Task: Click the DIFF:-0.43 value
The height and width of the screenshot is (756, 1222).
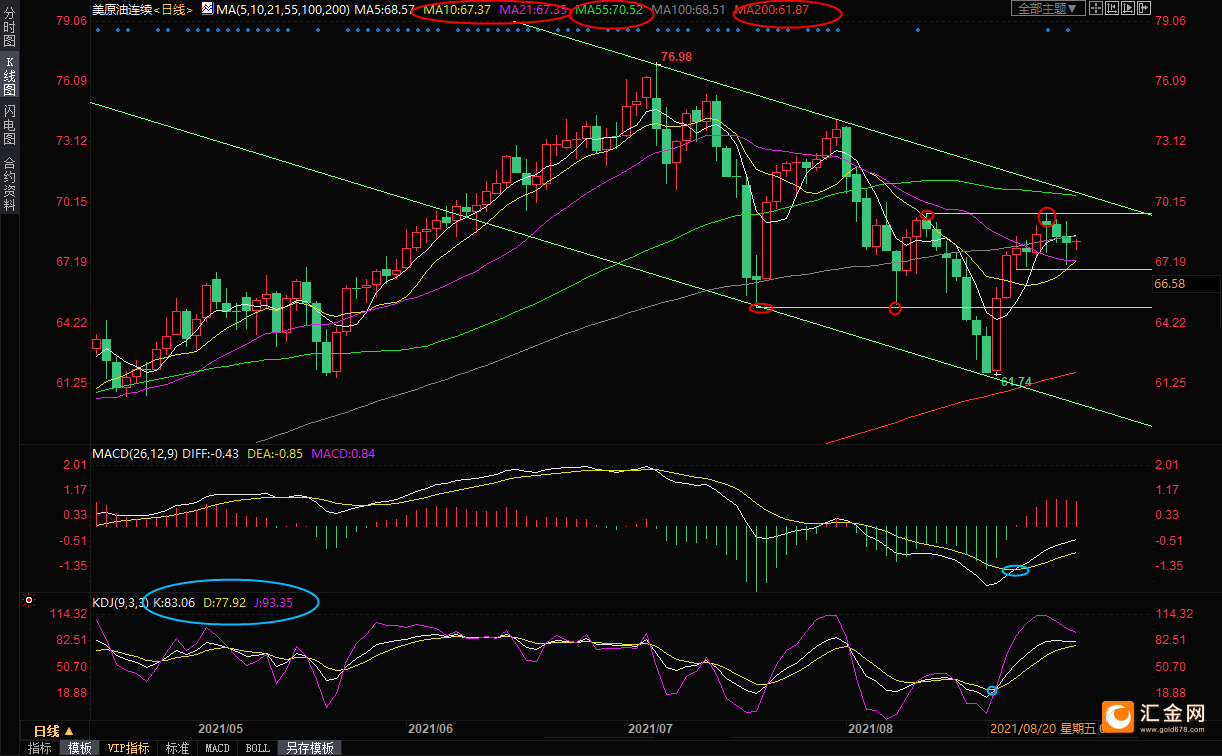Action: pos(208,454)
